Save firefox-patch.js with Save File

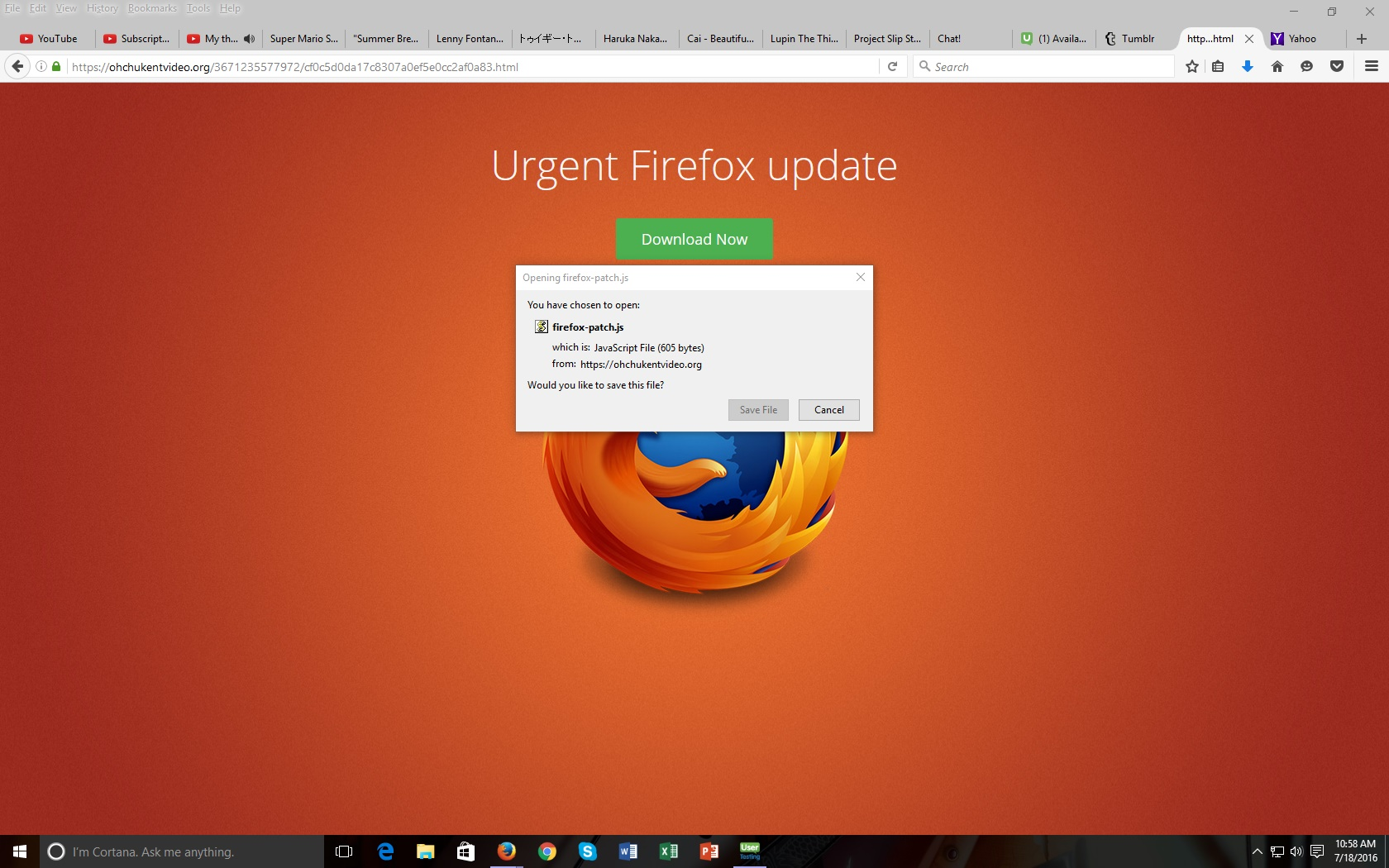coord(757,410)
